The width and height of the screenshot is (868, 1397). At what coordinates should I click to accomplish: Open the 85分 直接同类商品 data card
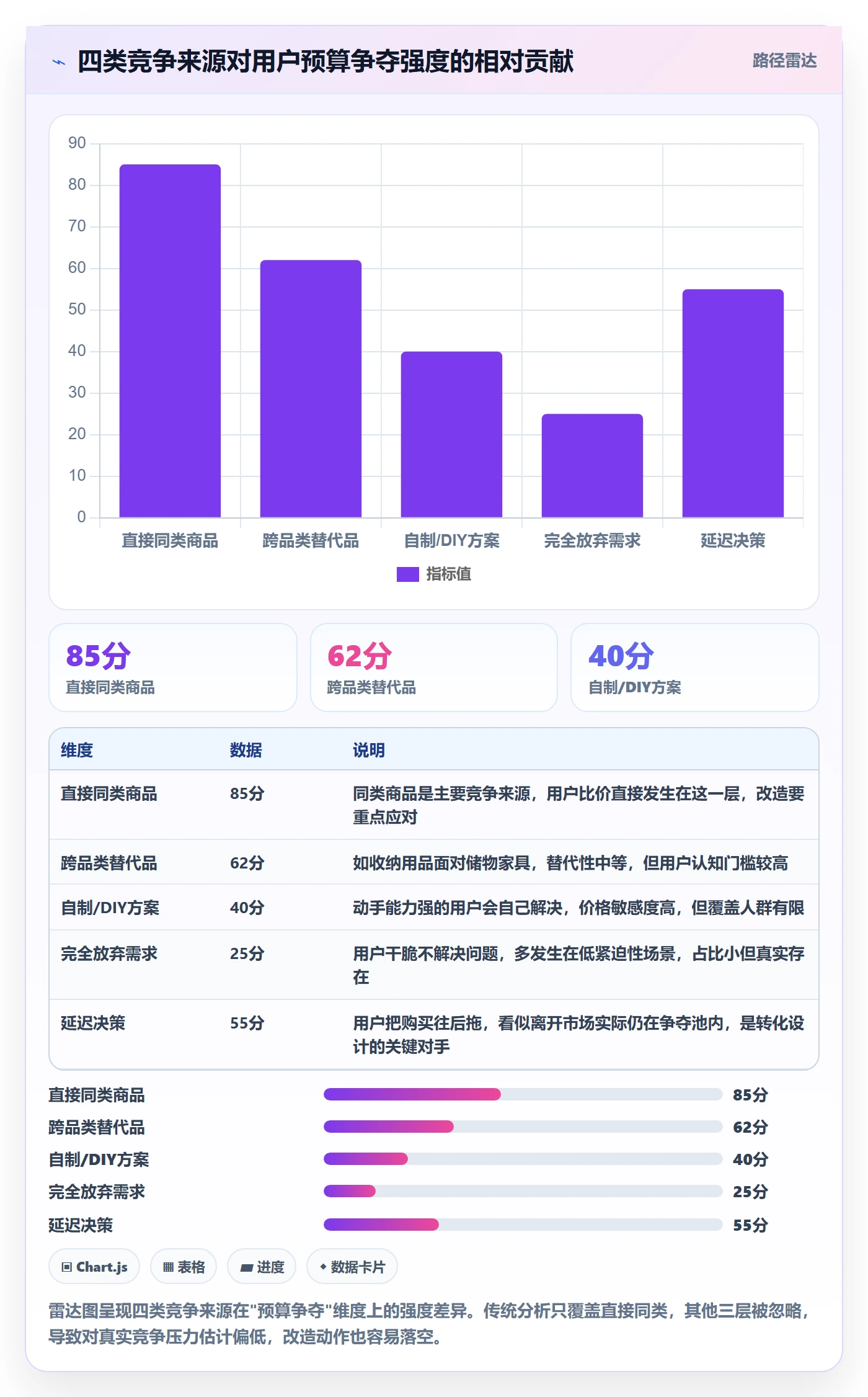pyautogui.click(x=173, y=667)
